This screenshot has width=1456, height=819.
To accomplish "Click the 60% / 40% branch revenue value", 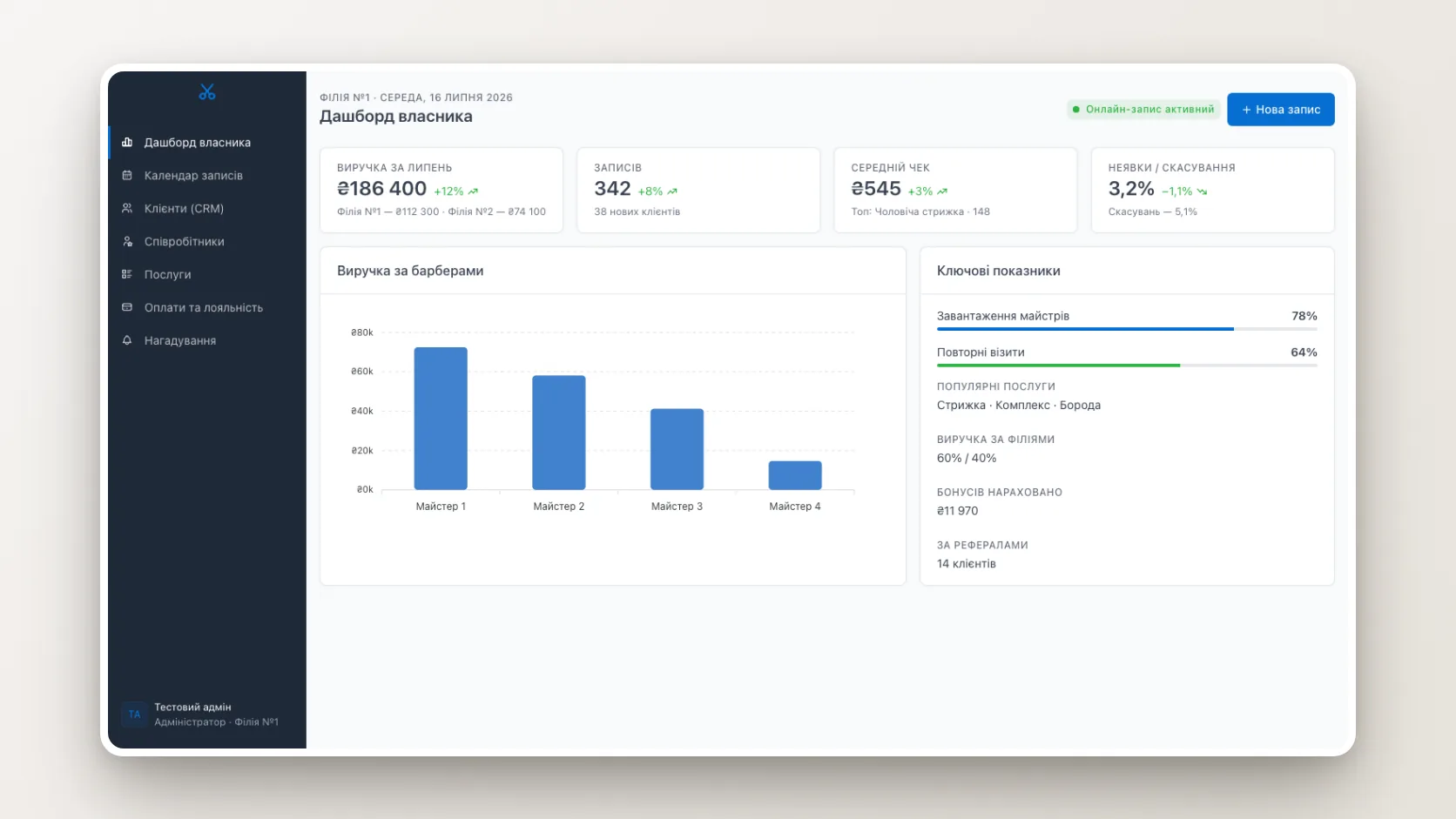I will (x=967, y=458).
